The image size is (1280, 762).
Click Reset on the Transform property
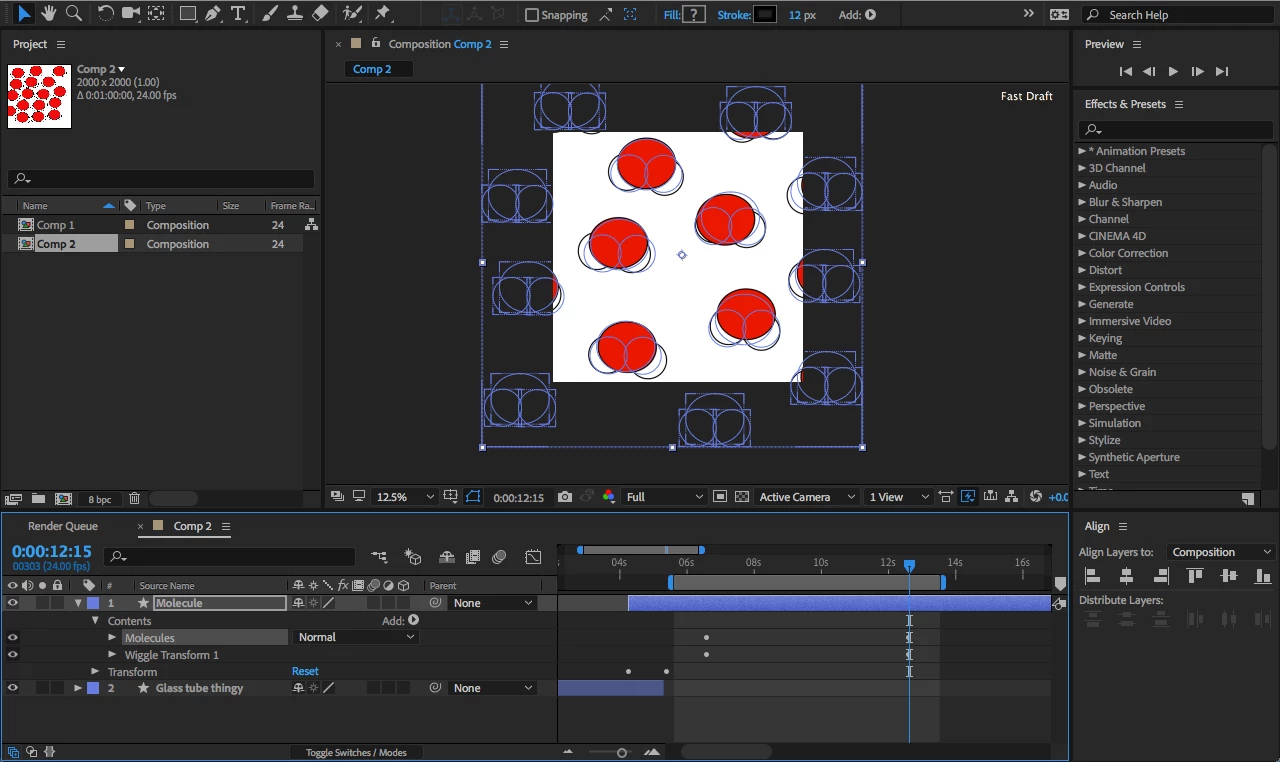click(305, 671)
